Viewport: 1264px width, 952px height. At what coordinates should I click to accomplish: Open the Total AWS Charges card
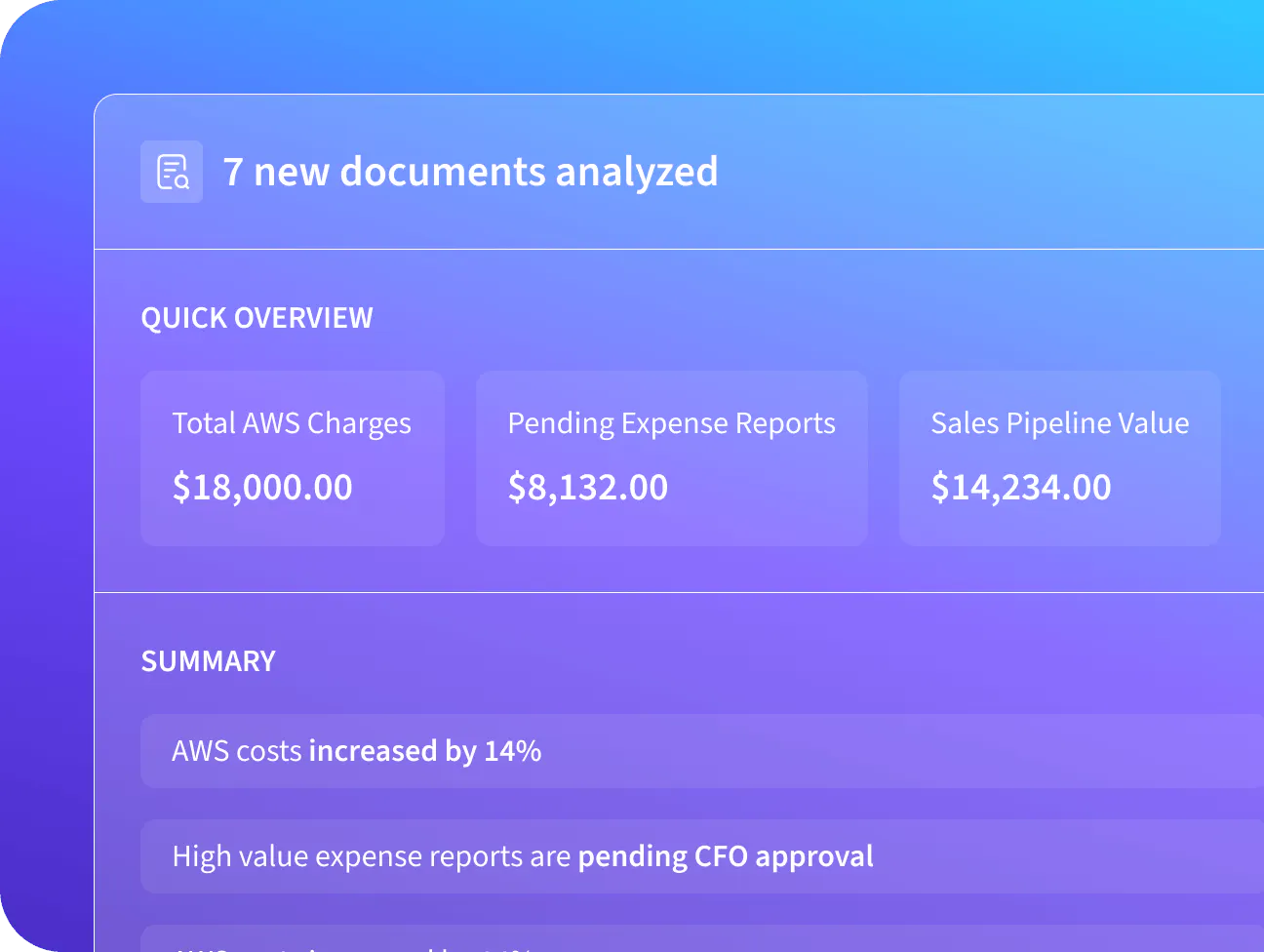tap(293, 457)
